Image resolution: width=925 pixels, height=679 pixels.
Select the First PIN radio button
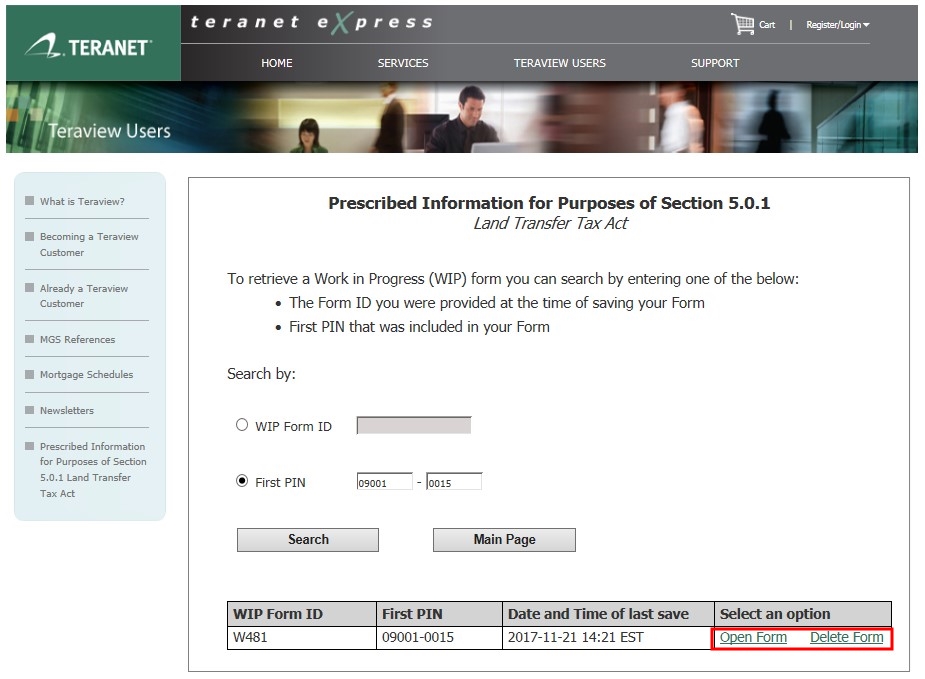click(x=242, y=481)
